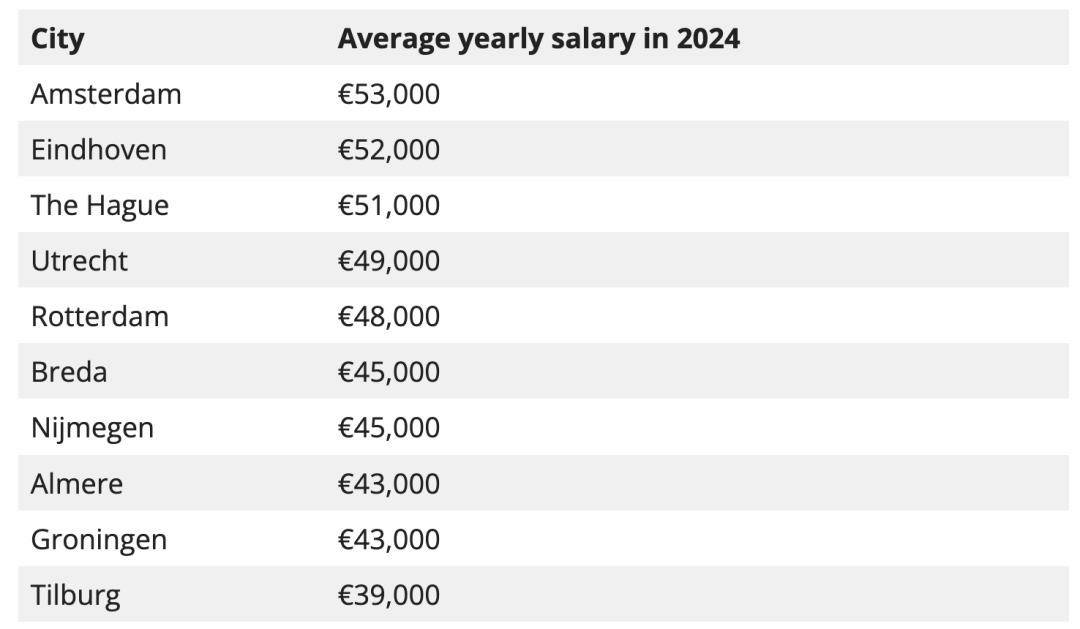Viewport: 1080px width, 629px height.
Task: Select the Amsterdam city cell
Action: coord(106,95)
